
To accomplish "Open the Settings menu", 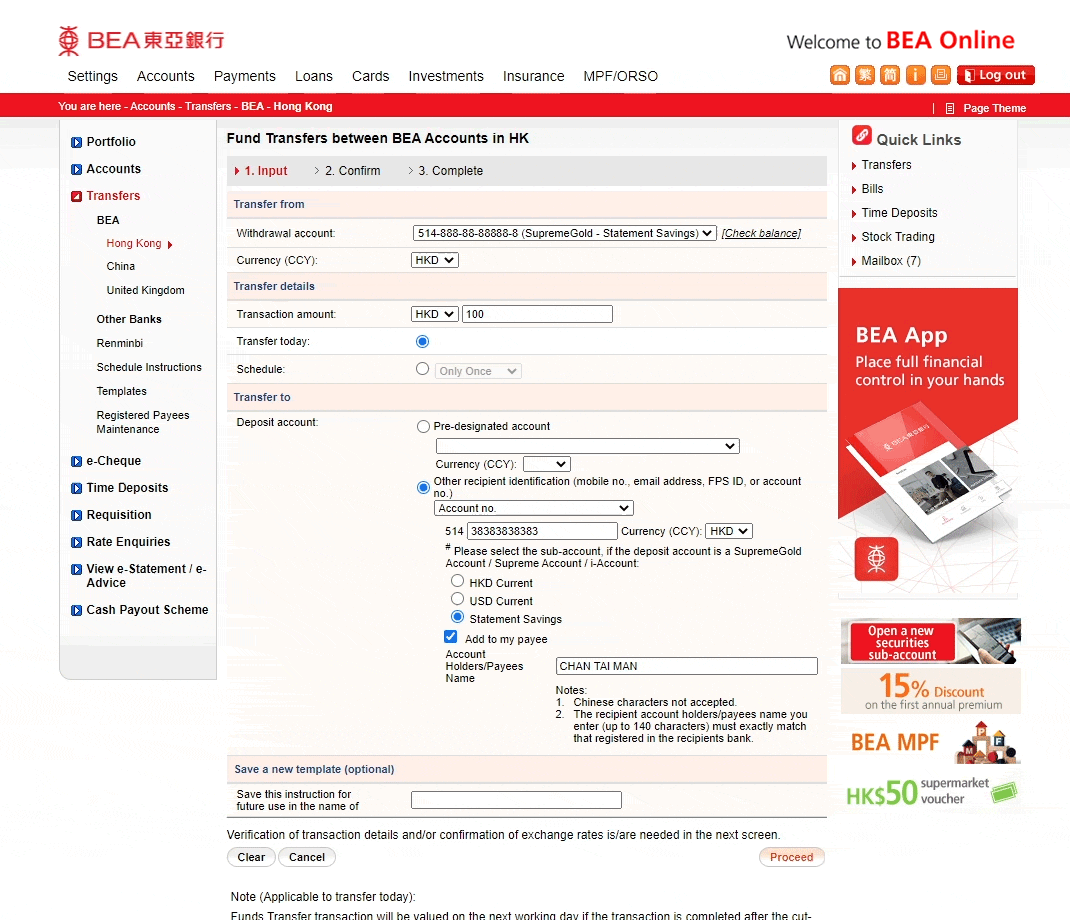I will [x=93, y=76].
